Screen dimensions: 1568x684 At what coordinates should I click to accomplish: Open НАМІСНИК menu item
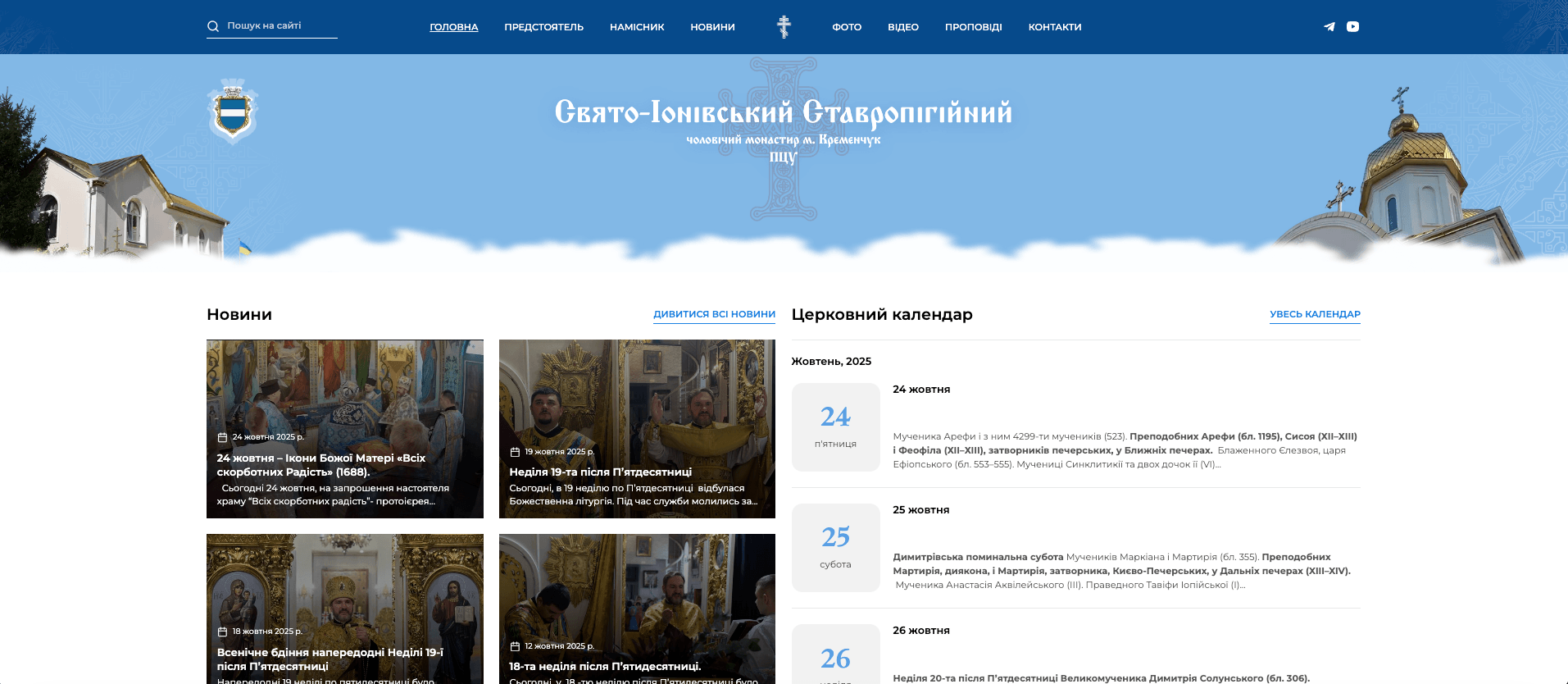(x=637, y=27)
